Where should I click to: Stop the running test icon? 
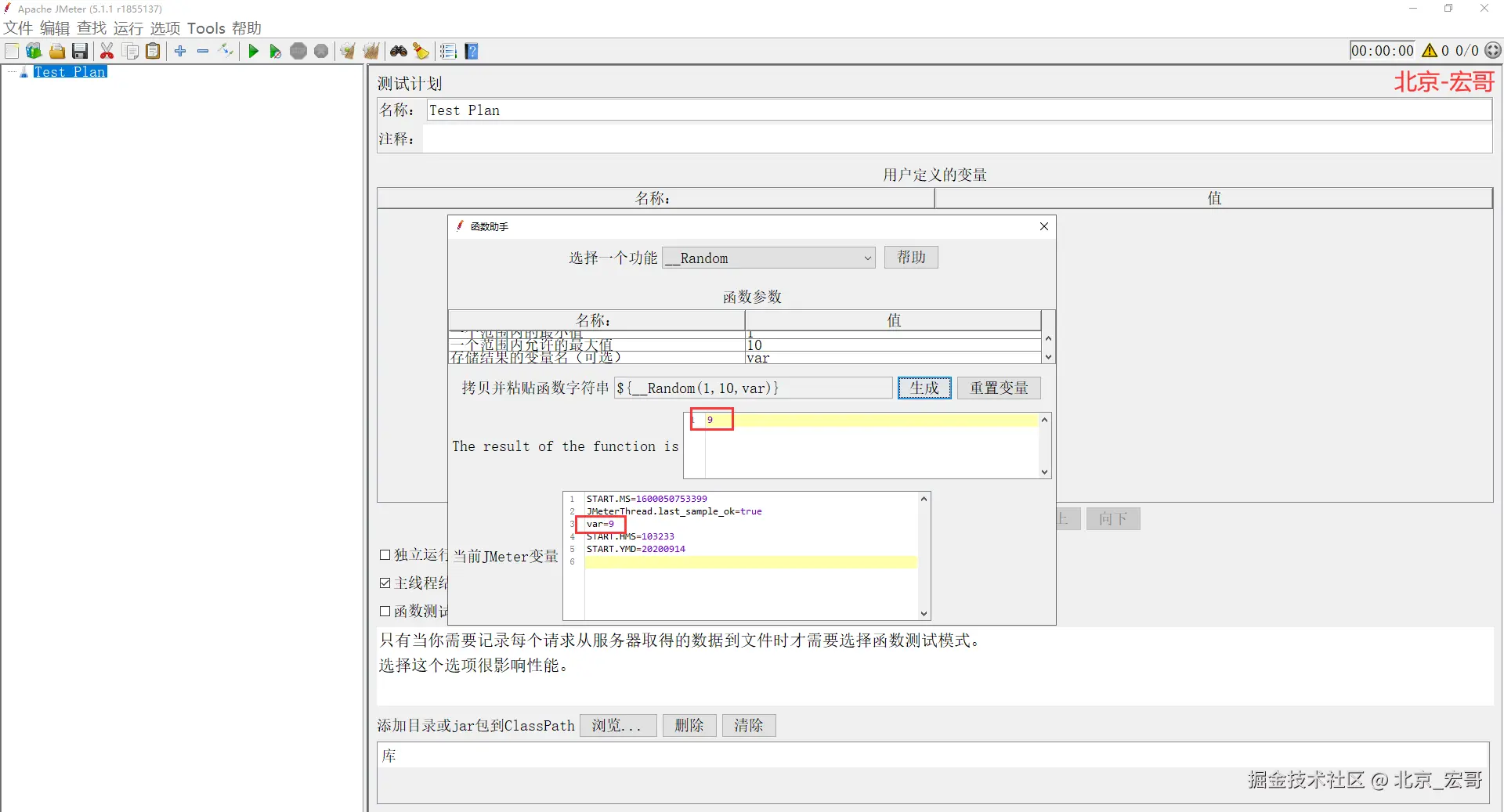(298, 51)
